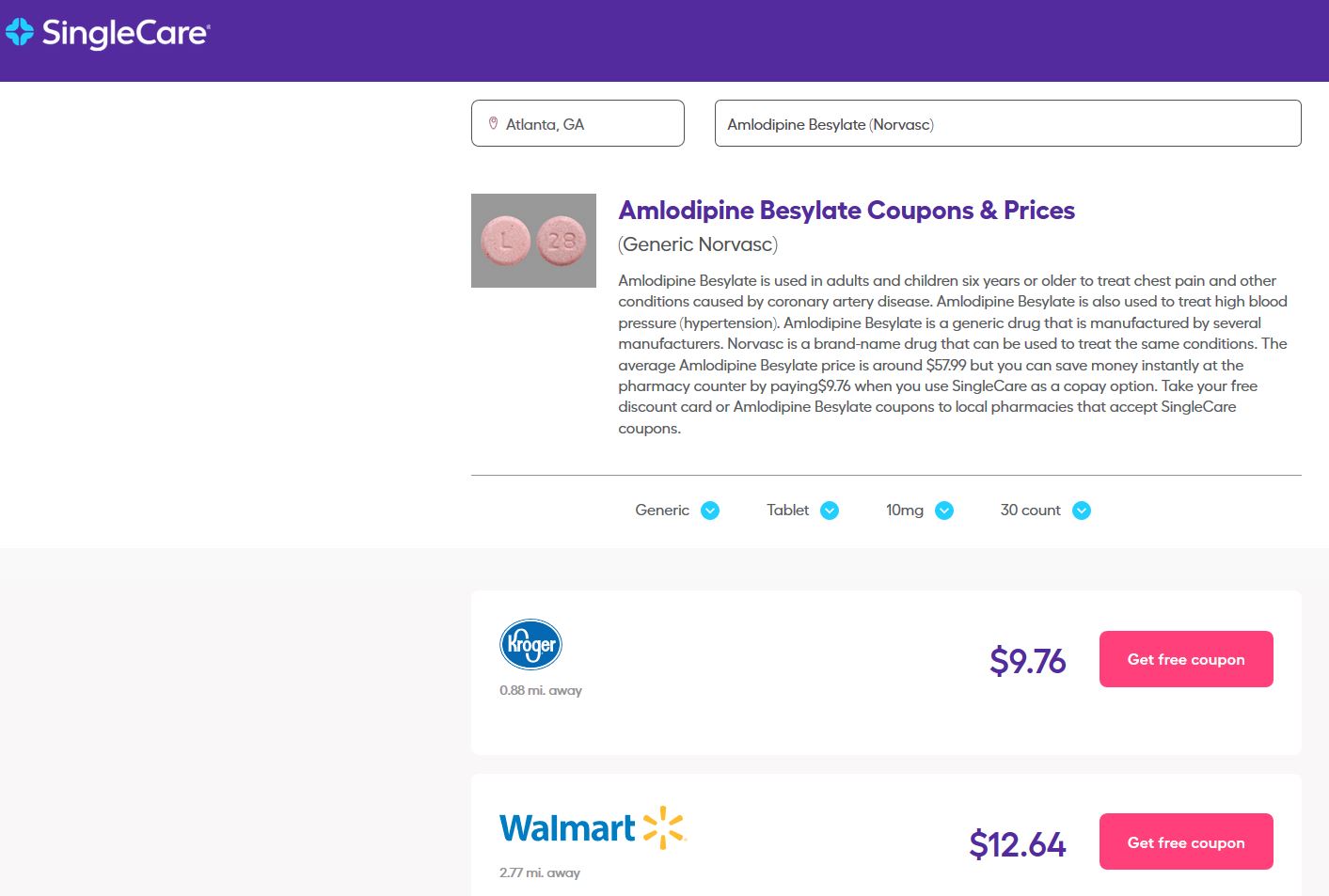The image size is (1329, 896).
Task: Click the Kroger pharmacy logo
Action: click(x=530, y=644)
